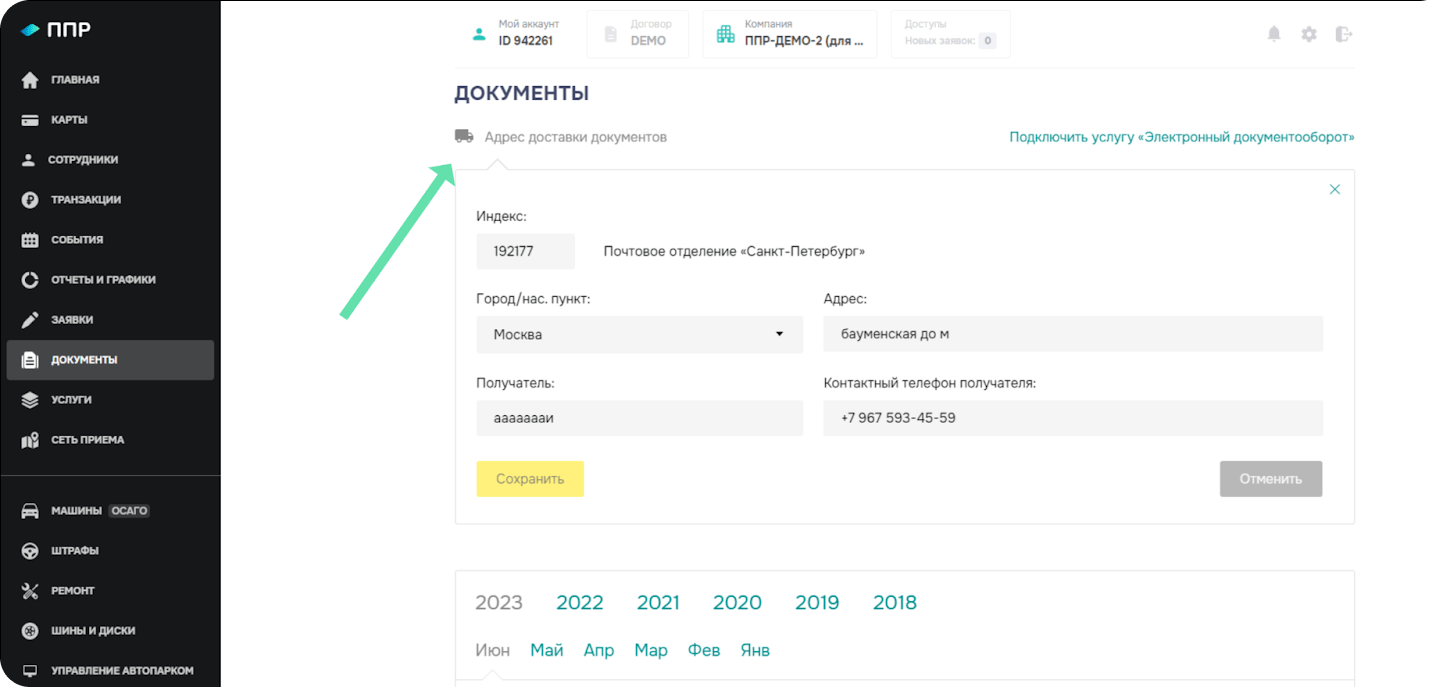Click the logout icon in header
Image resolution: width=1449 pixels, height=687 pixels.
(x=1343, y=34)
